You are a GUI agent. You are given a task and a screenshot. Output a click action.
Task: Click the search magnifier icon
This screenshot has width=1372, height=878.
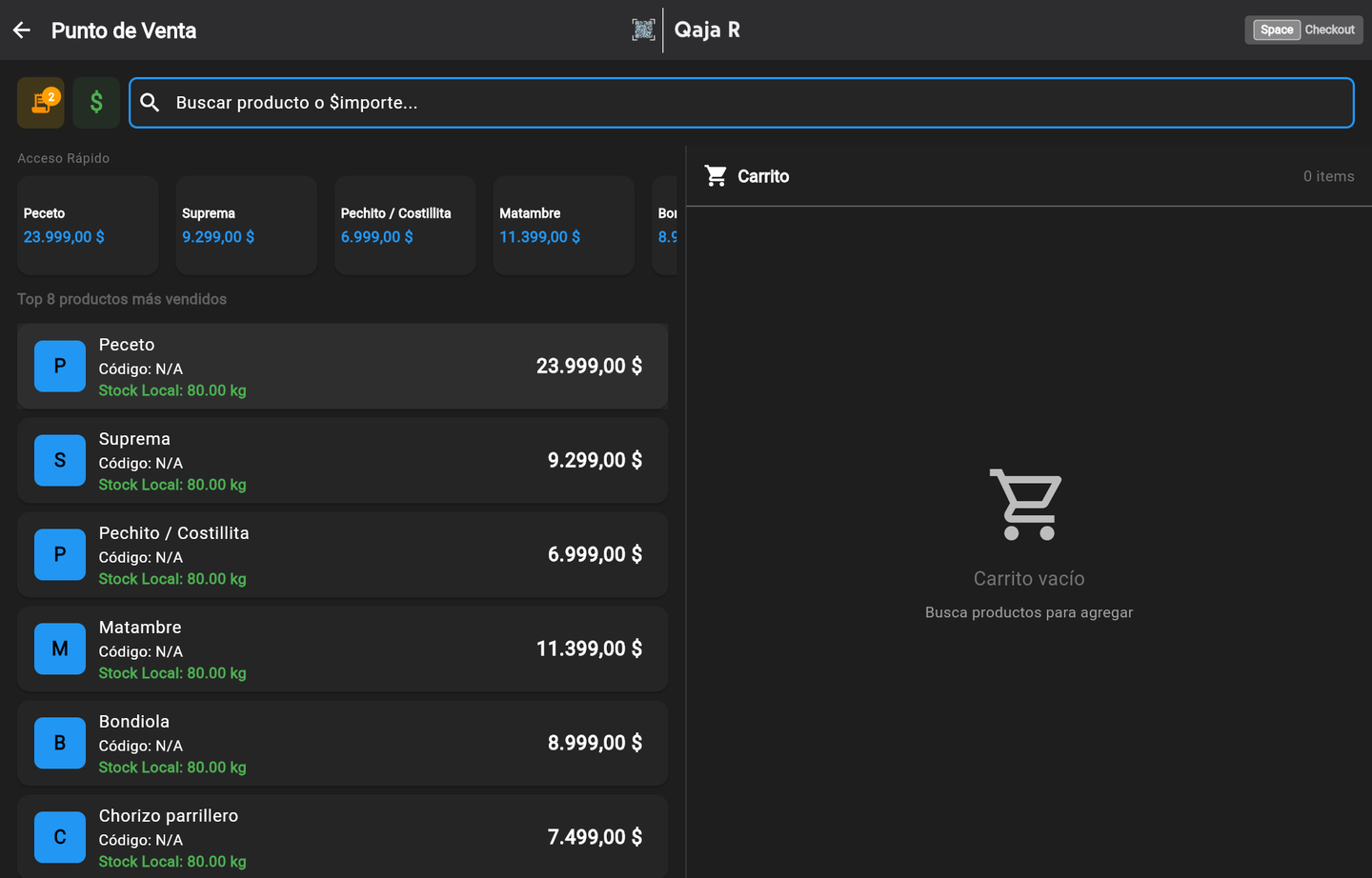click(x=150, y=102)
